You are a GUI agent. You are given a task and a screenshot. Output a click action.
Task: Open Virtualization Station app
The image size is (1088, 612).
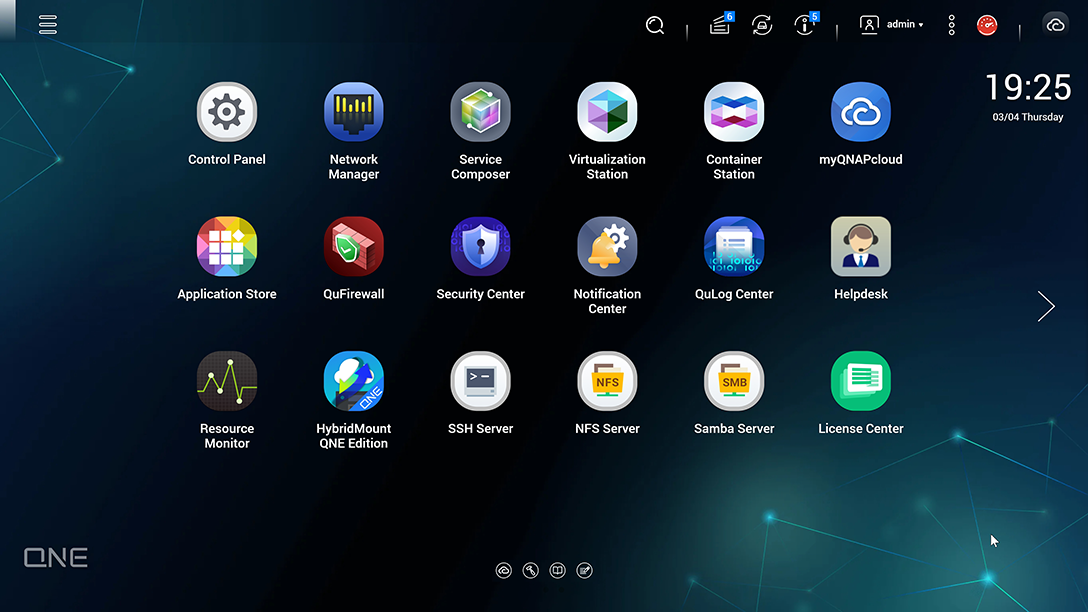pos(607,113)
